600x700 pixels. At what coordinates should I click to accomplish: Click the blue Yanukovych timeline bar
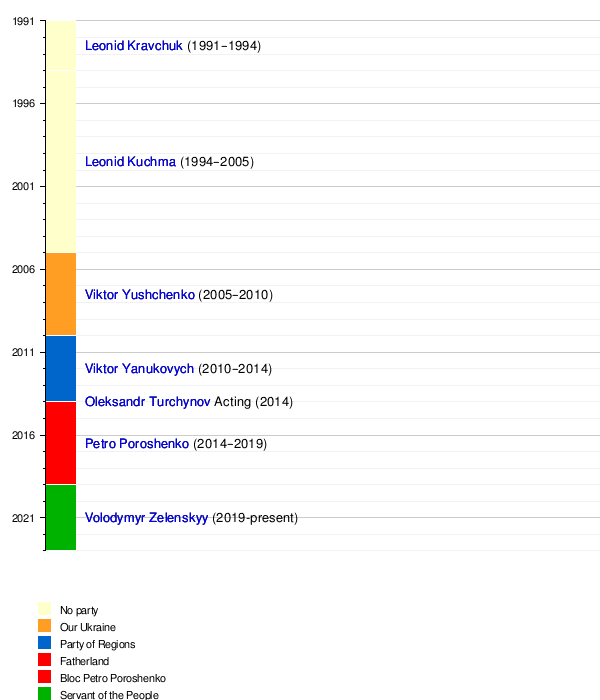coord(61,369)
